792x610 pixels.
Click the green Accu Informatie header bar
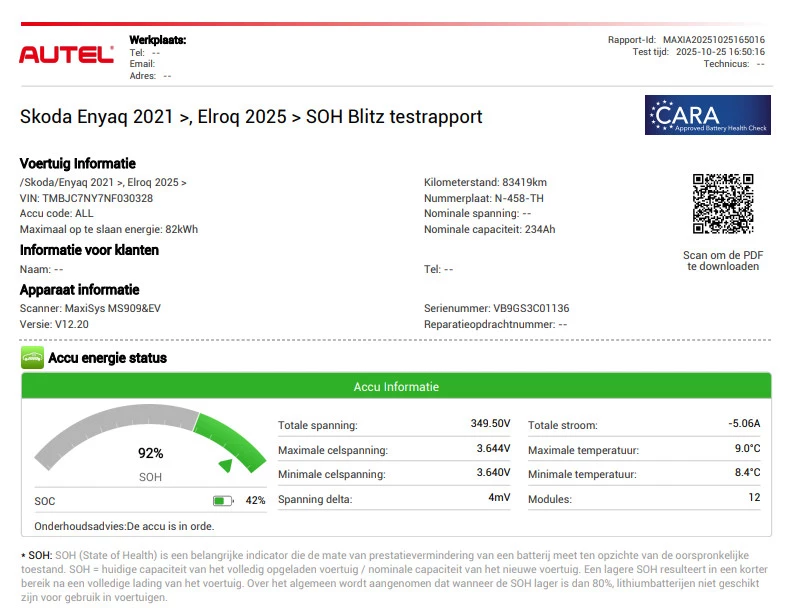[396, 386]
